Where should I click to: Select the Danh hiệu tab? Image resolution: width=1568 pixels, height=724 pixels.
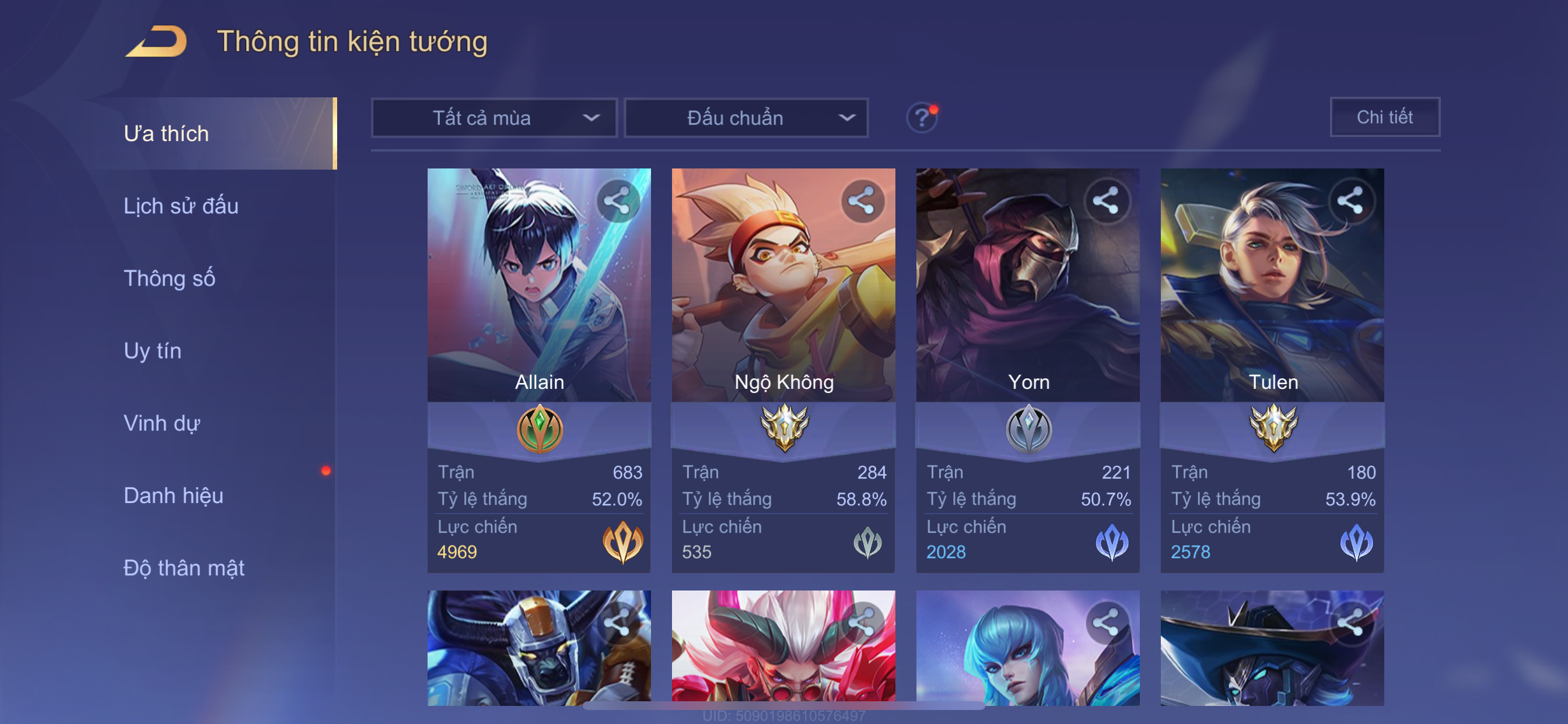click(173, 495)
